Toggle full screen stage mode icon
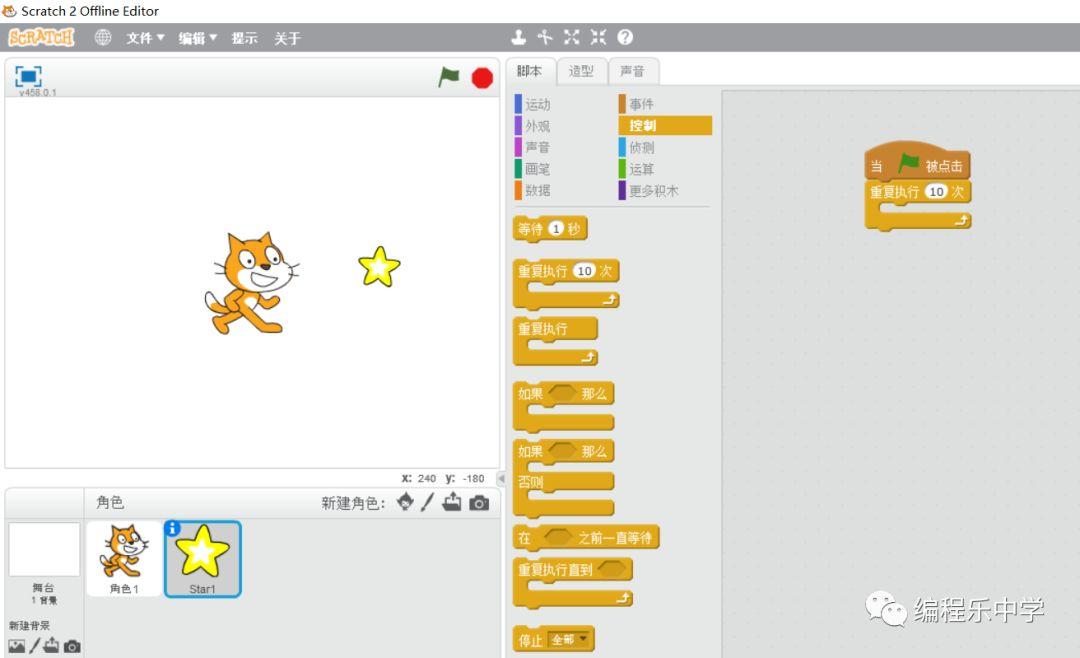The image size is (1080, 658). point(28,76)
